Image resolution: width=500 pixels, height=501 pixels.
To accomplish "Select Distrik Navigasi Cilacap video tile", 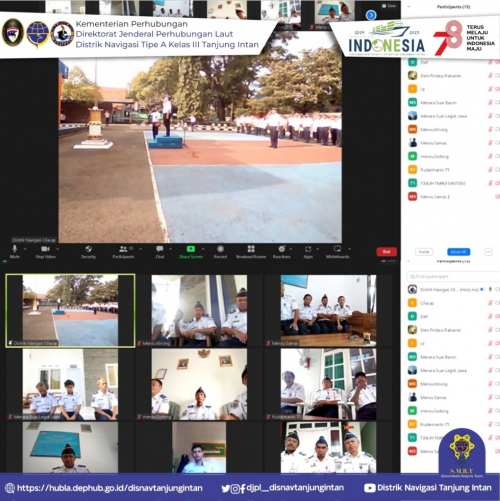I will (70, 311).
